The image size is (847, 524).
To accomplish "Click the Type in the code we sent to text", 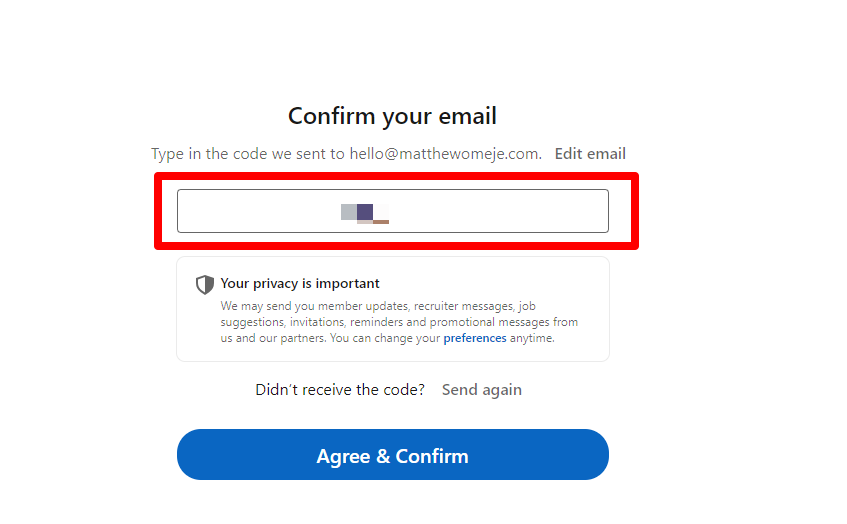I will [248, 154].
